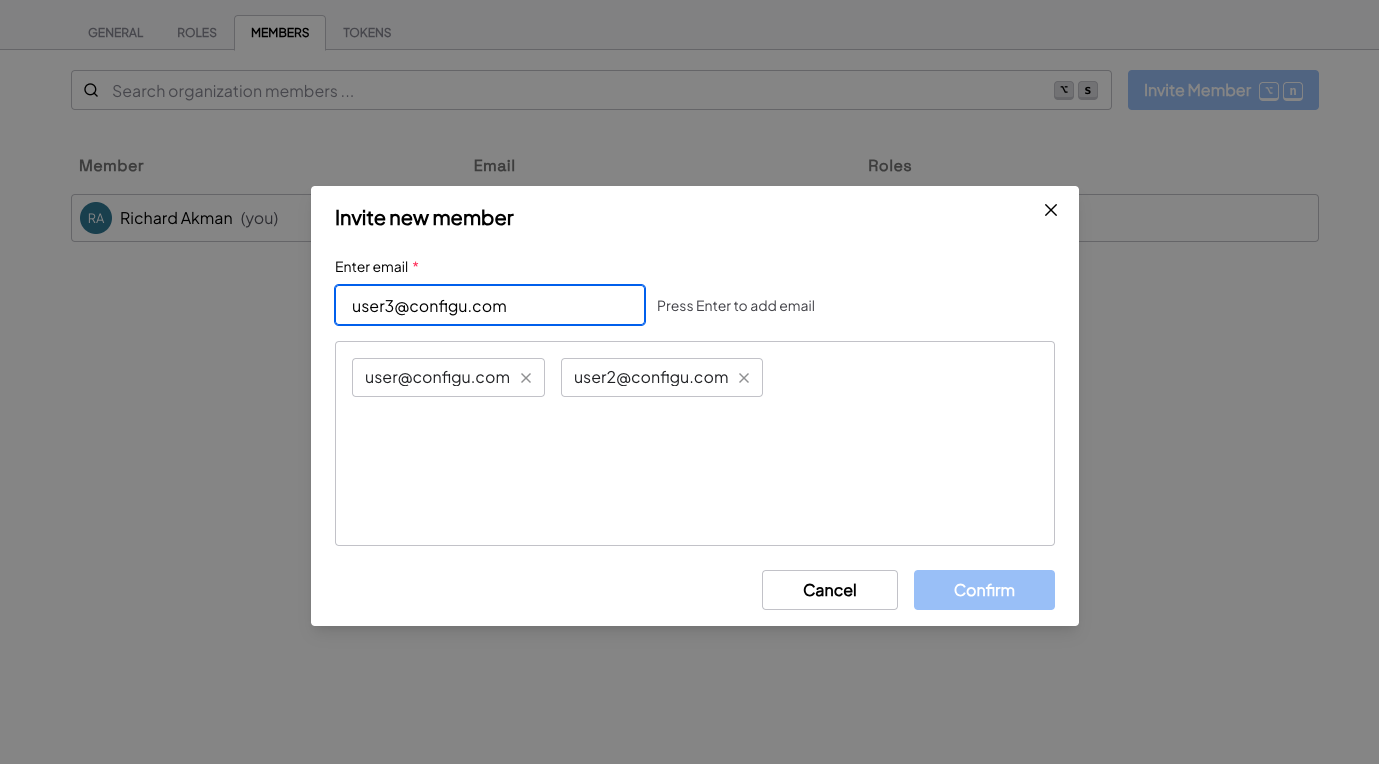Click the RA avatar of Richard Akman
1379x764 pixels.
tap(96, 218)
